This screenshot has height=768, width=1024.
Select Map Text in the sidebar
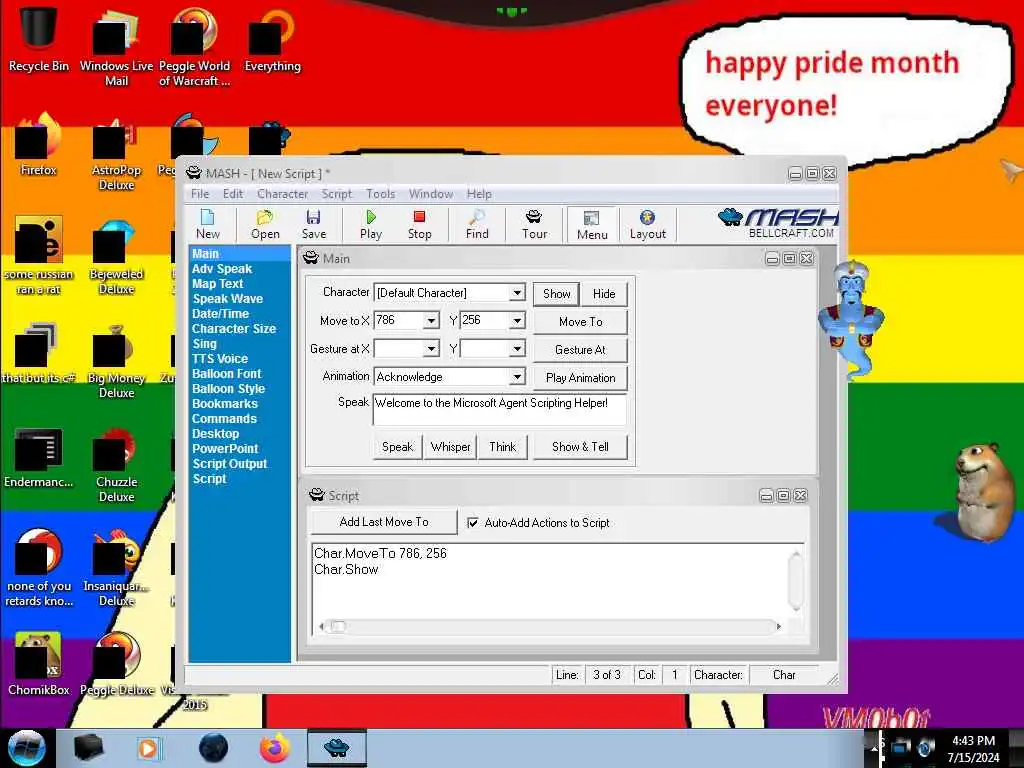(217, 283)
